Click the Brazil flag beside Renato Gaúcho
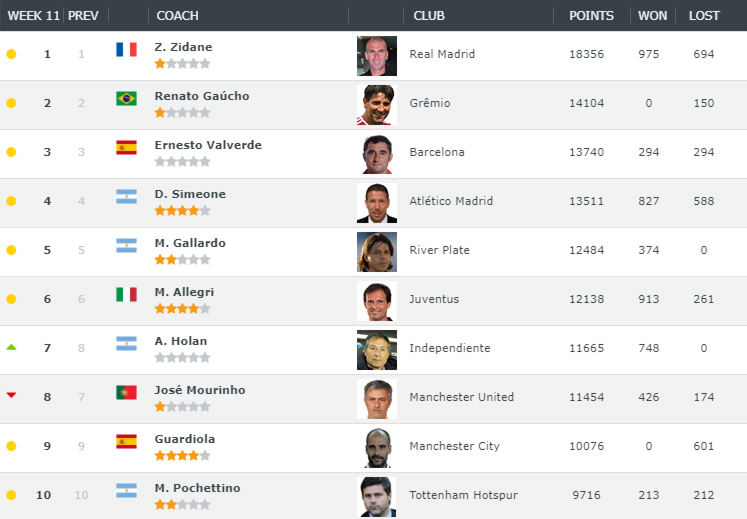This screenshot has width=747, height=519. point(126,98)
